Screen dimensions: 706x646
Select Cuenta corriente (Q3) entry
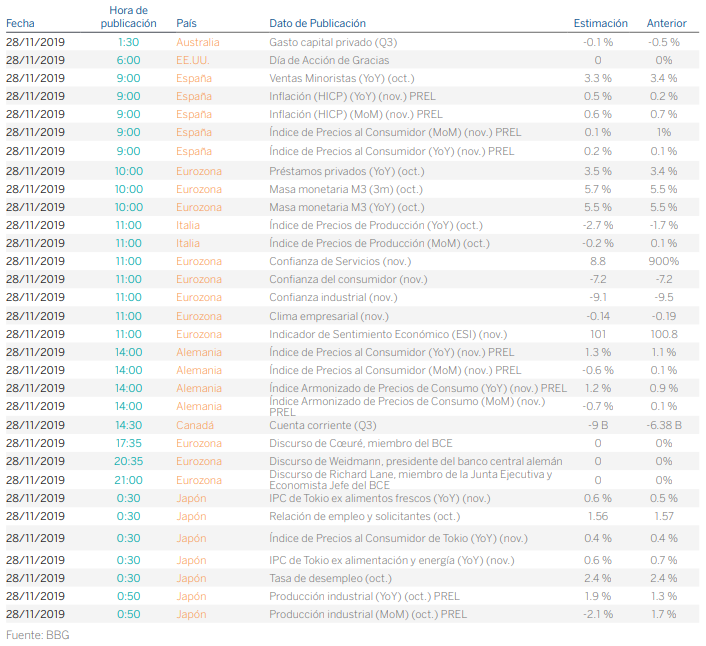click(x=323, y=425)
